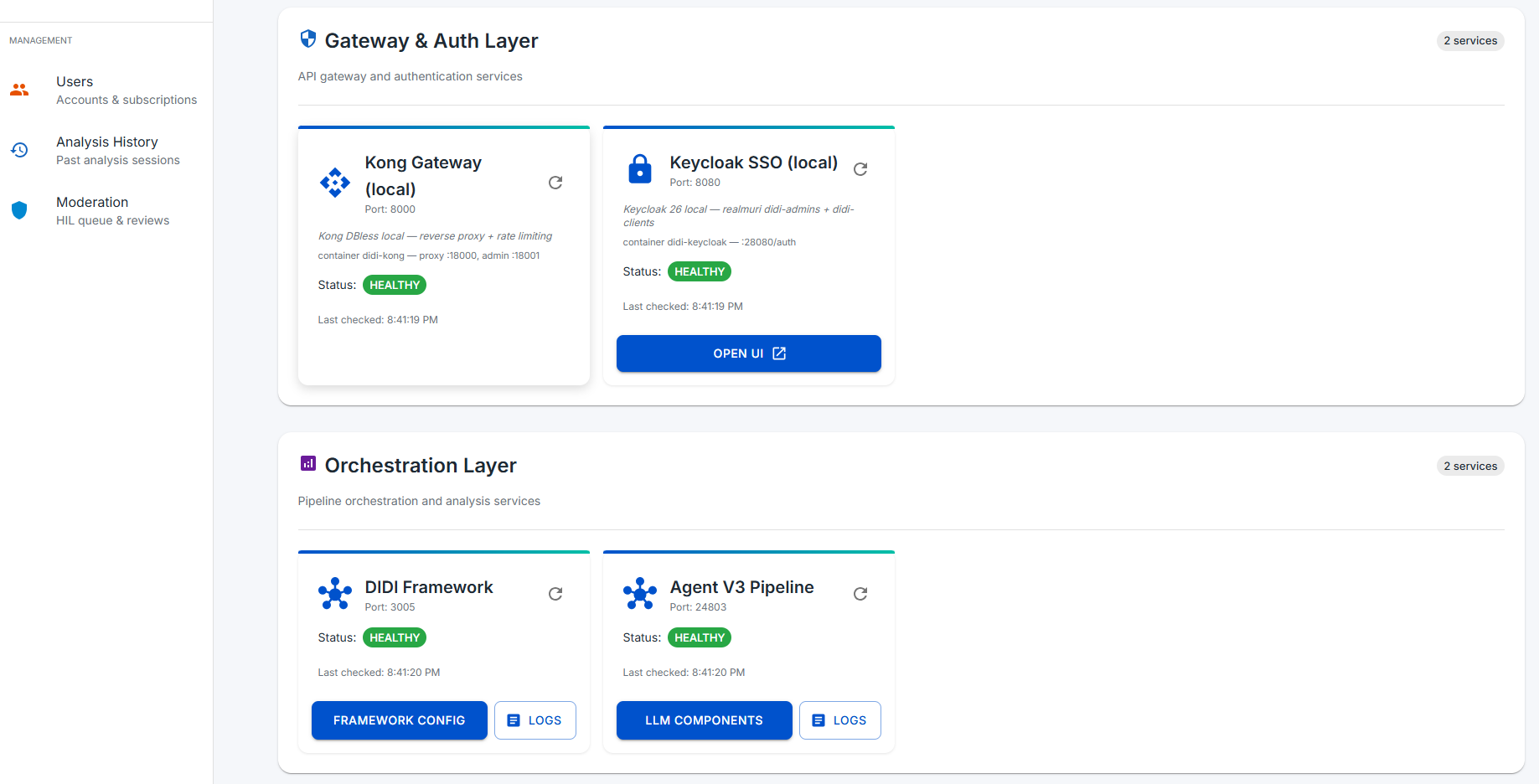1539x784 pixels.
Task: Open Users accounts & subscriptions
Action: pyautogui.click(x=106, y=90)
